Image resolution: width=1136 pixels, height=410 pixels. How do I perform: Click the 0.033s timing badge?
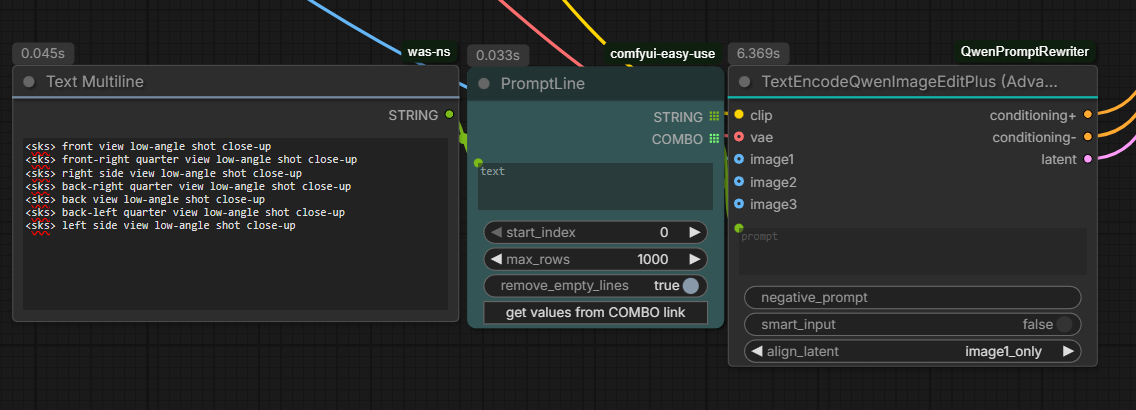click(498, 56)
